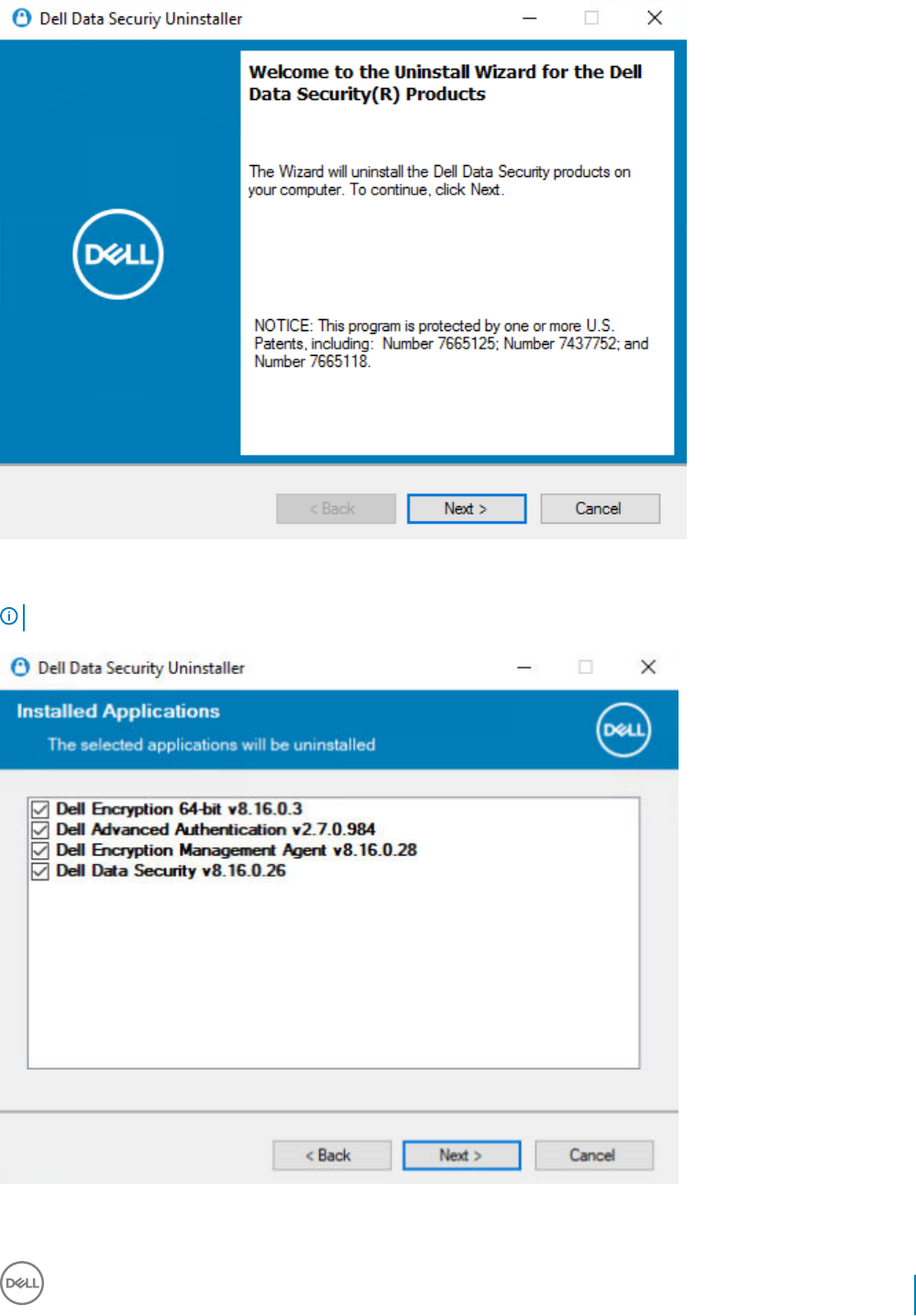Click 'Dell Encryption Management Agent v8.16.0.28' text
The height and width of the screenshot is (1316, 916).
click(237, 850)
